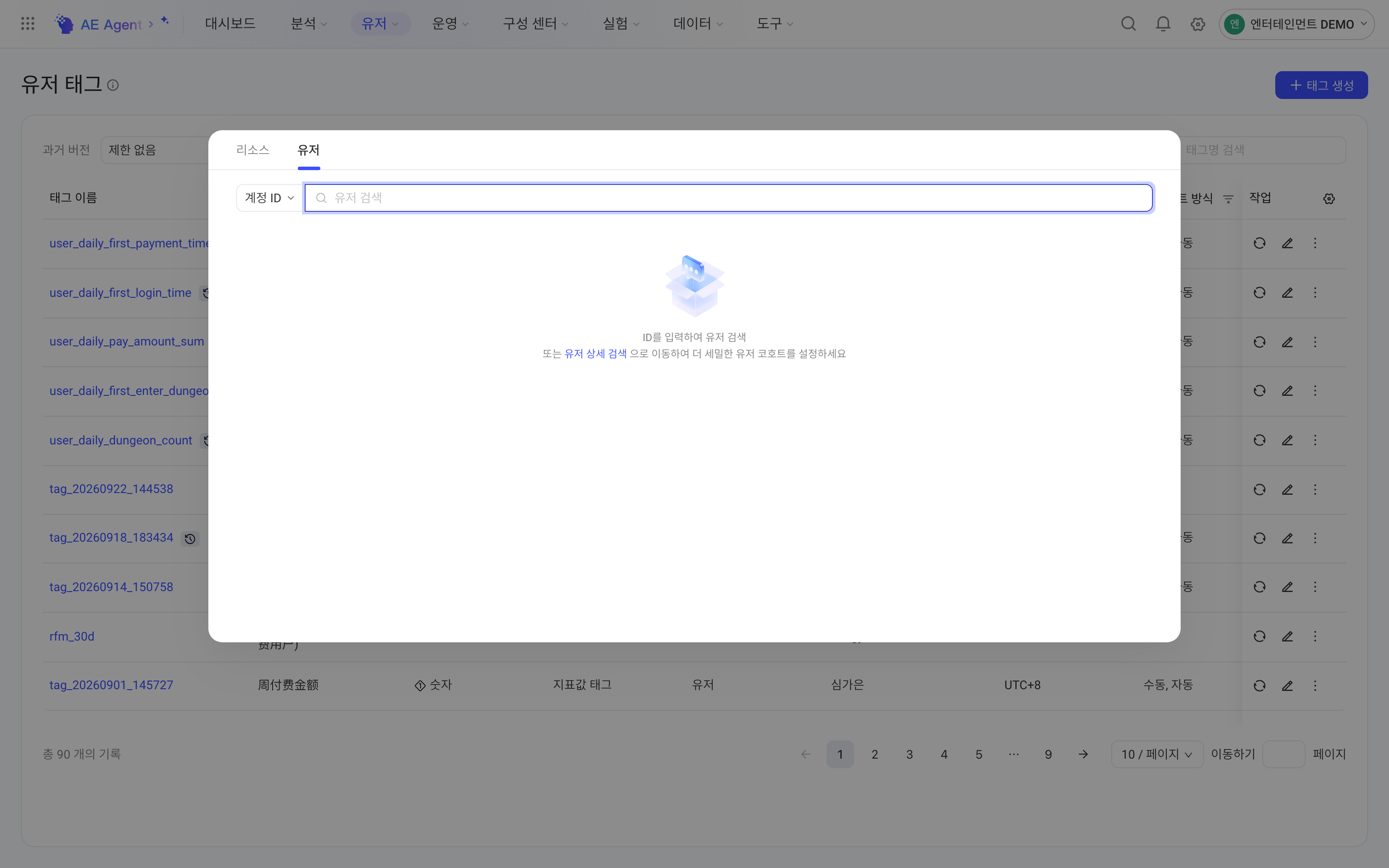Click the 태그명 검색 field
Viewport: 1389px width, 868px height.
[1263, 150]
